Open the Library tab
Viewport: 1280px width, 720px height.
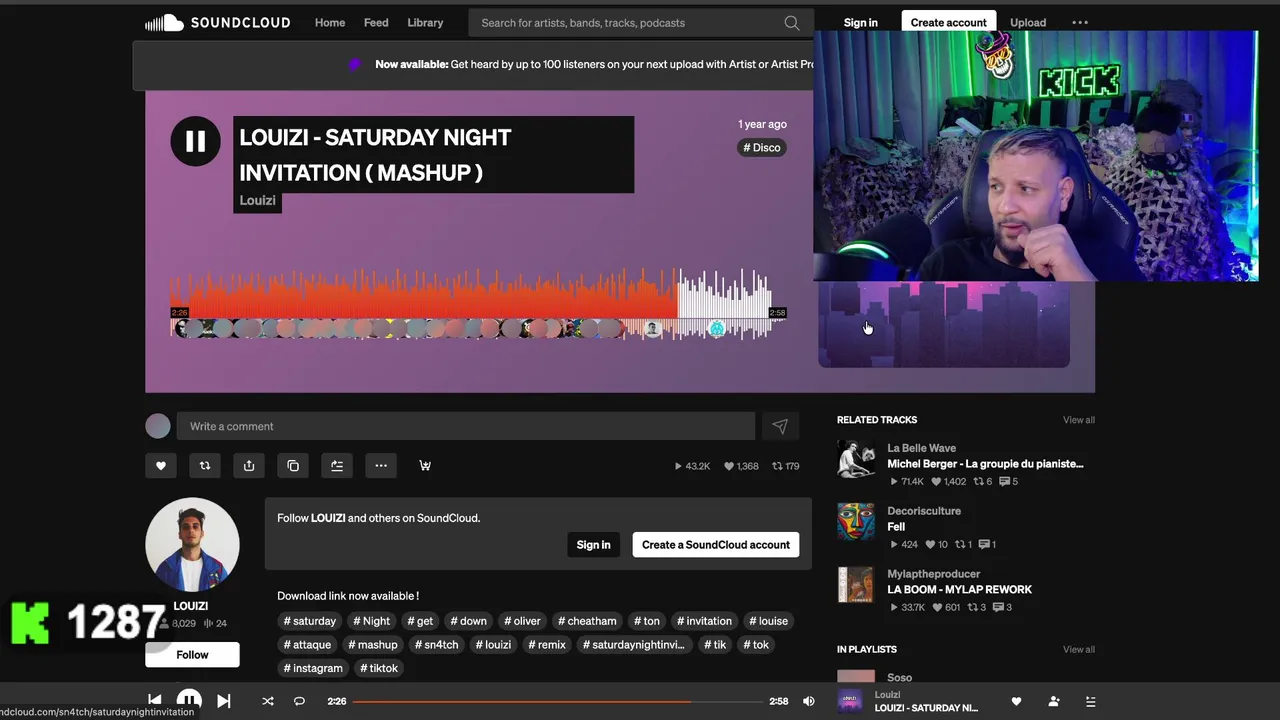click(425, 22)
